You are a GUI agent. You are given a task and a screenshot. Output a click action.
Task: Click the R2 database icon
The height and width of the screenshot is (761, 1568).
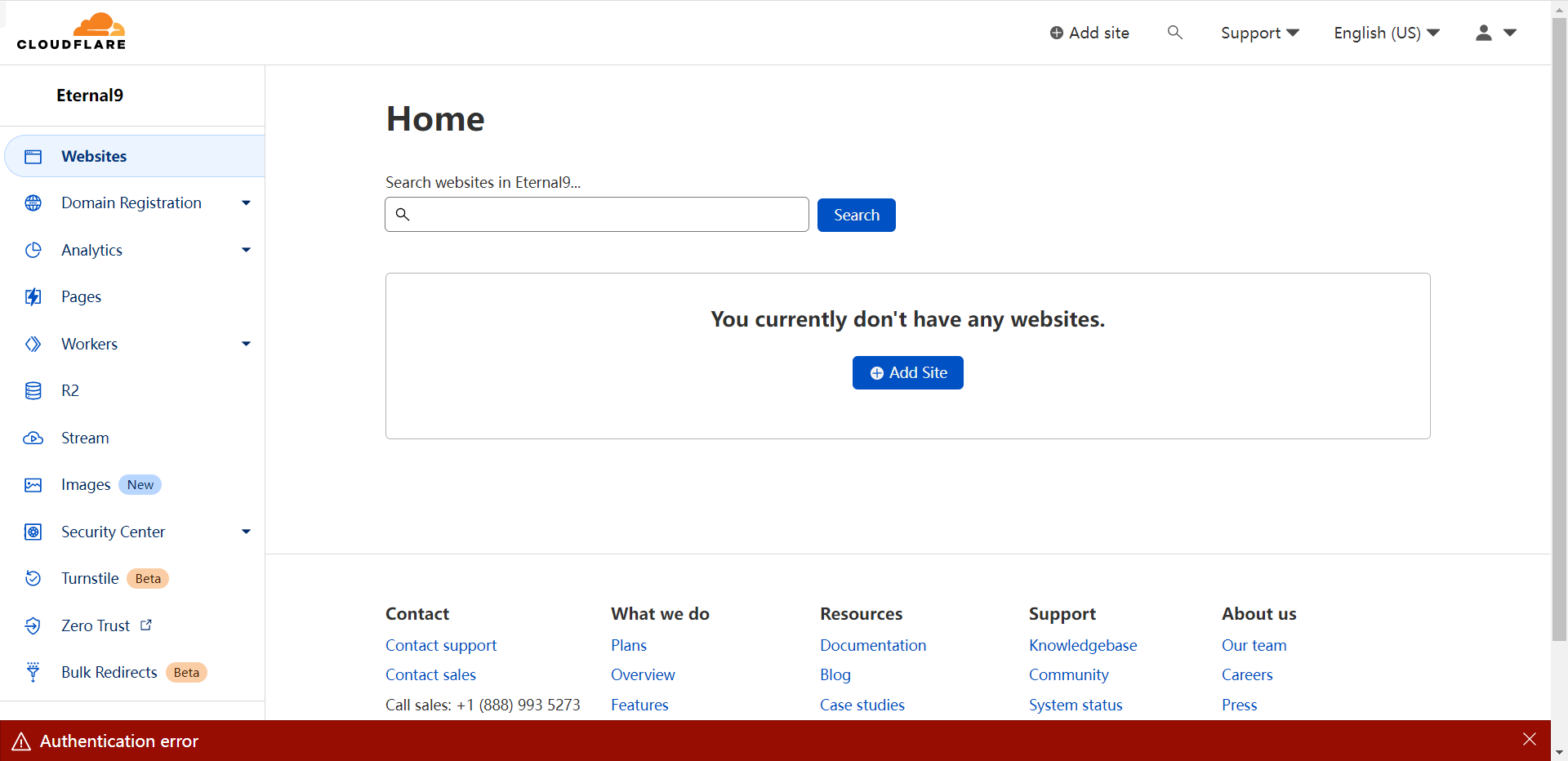point(33,391)
